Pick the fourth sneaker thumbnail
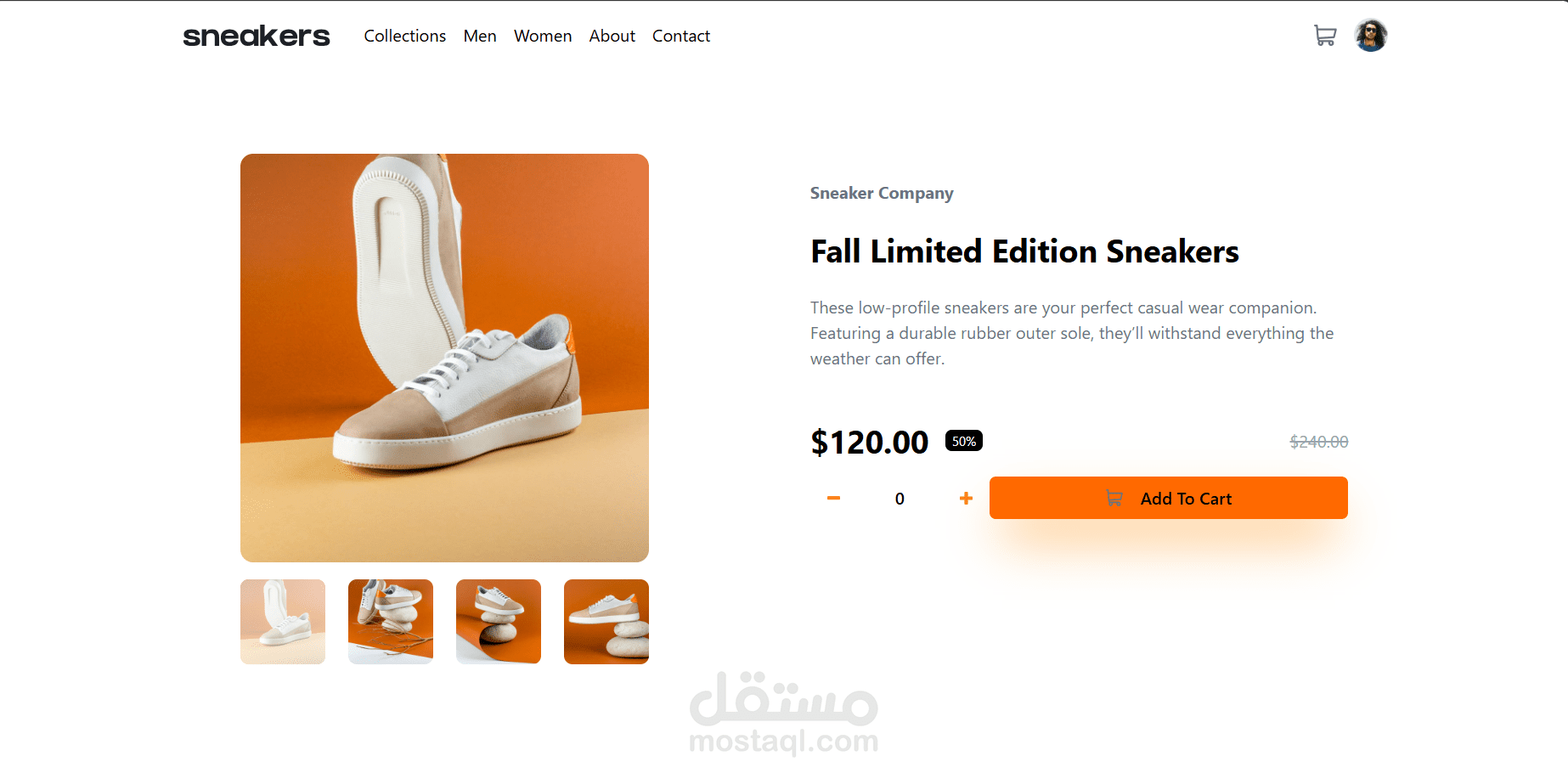 click(x=606, y=622)
